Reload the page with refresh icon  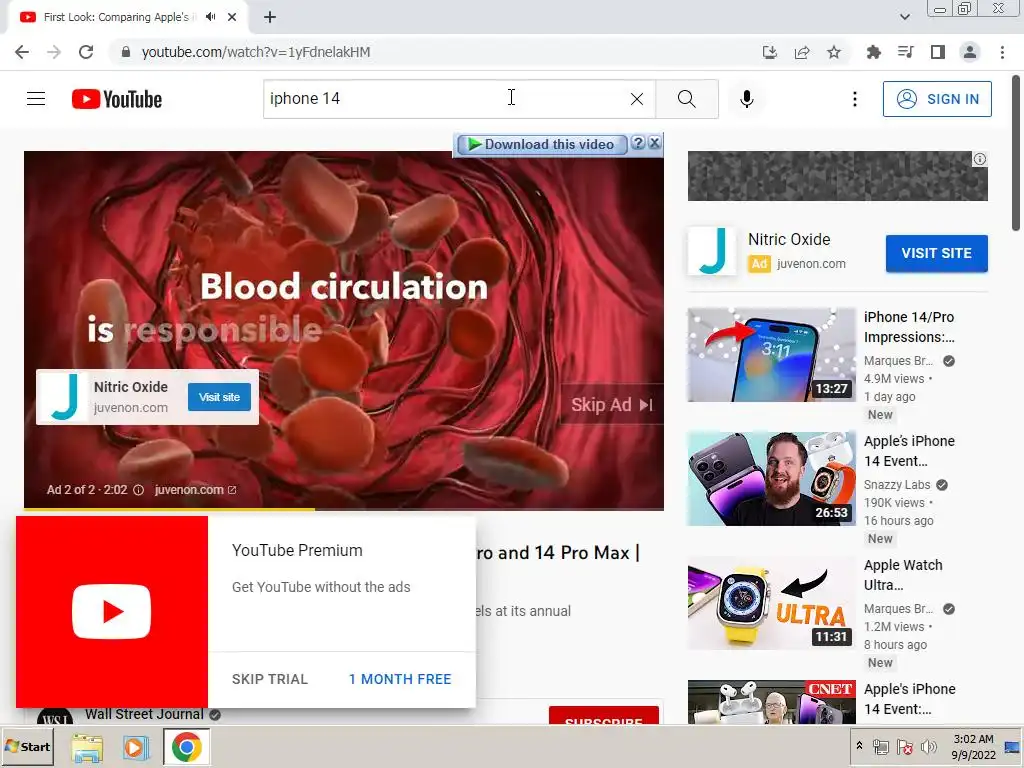coord(86,52)
